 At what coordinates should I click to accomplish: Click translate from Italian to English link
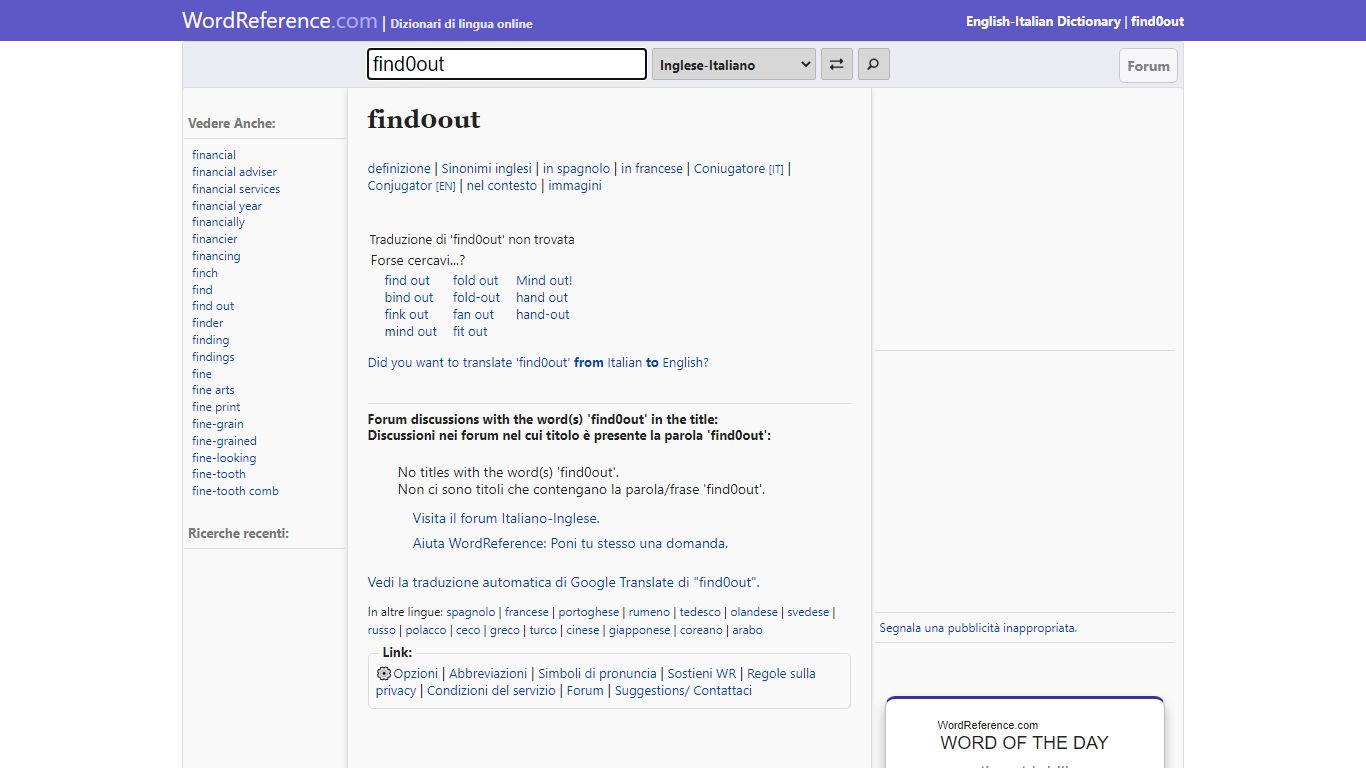click(538, 363)
